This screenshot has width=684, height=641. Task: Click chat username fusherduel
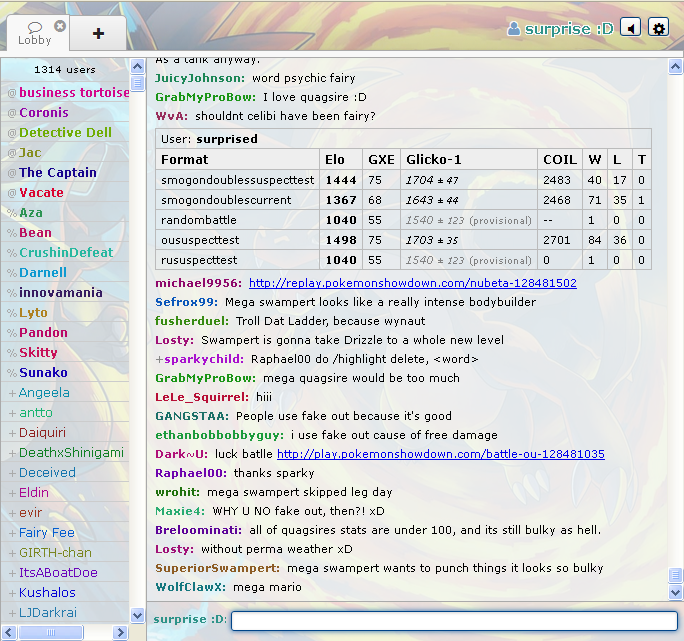(192, 321)
